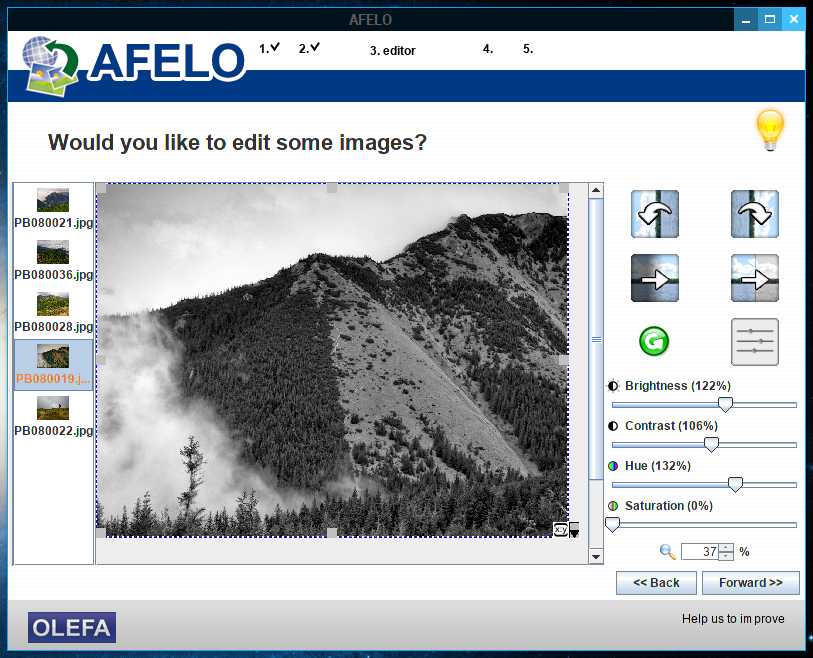Rotate image counter-clockwise with left rotate icon
This screenshot has width=813, height=658.
[654, 214]
